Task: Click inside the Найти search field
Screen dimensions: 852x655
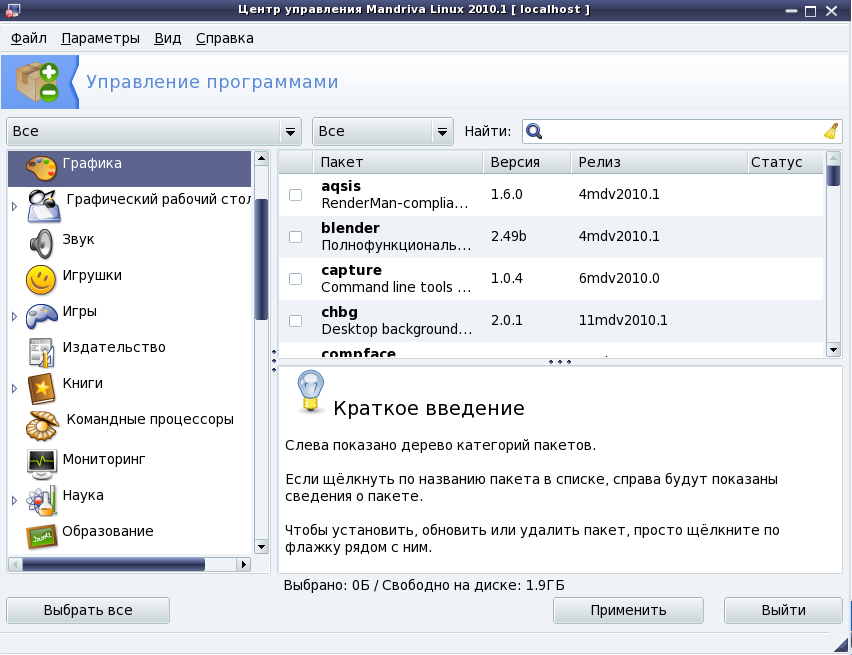Action: tap(682, 132)
